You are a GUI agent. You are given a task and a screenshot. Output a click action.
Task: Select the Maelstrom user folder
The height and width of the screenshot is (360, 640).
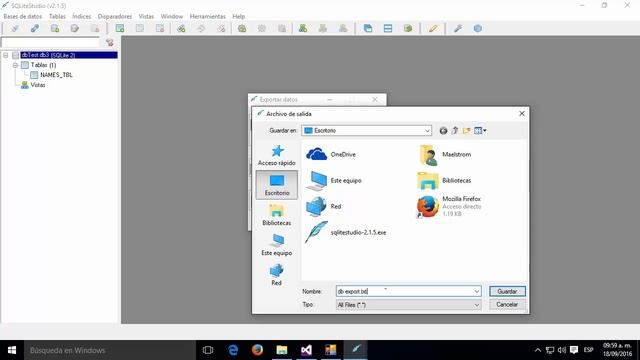click(x=444, y=154)
